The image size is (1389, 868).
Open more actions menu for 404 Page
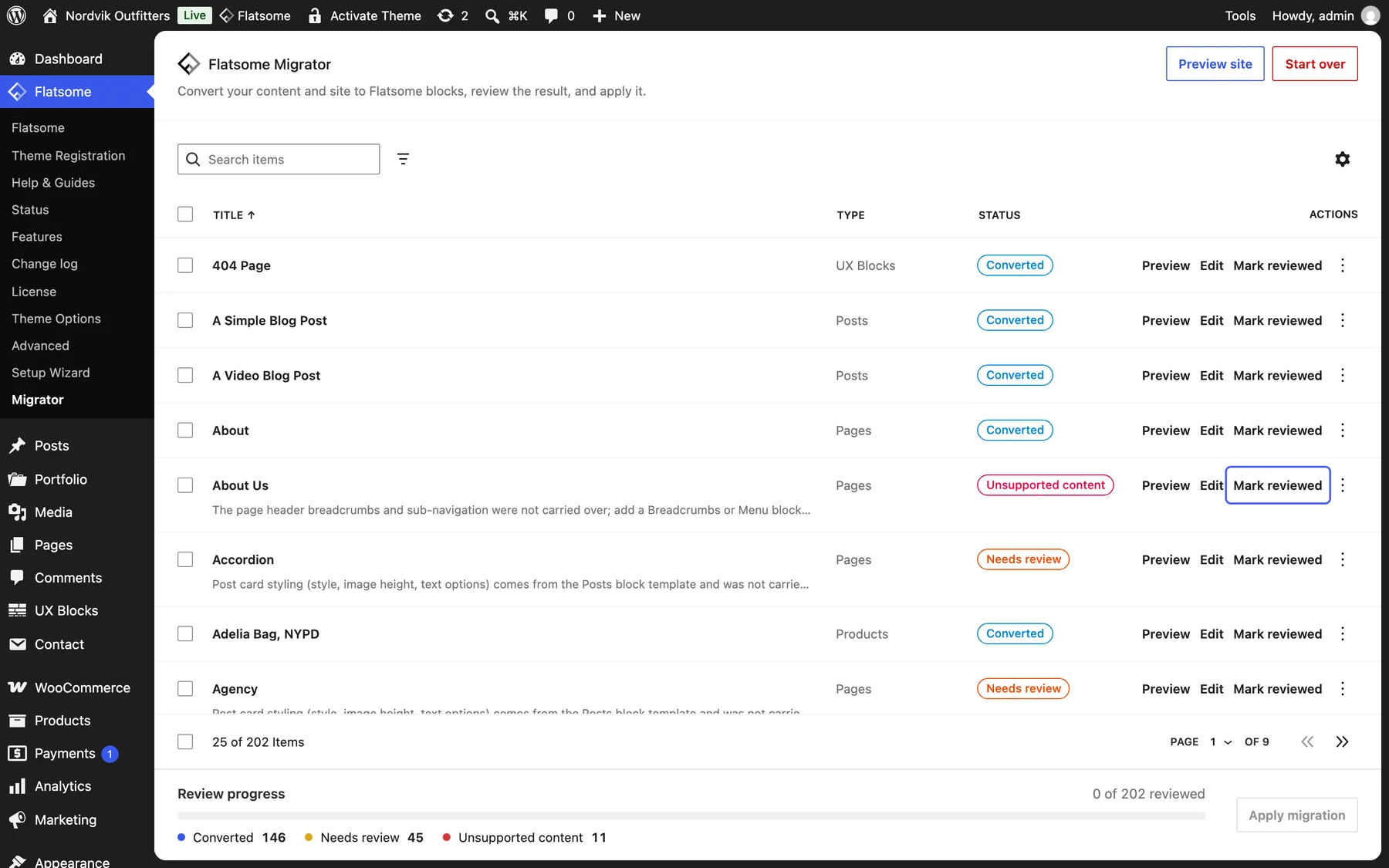click(x=1343, y=265)
